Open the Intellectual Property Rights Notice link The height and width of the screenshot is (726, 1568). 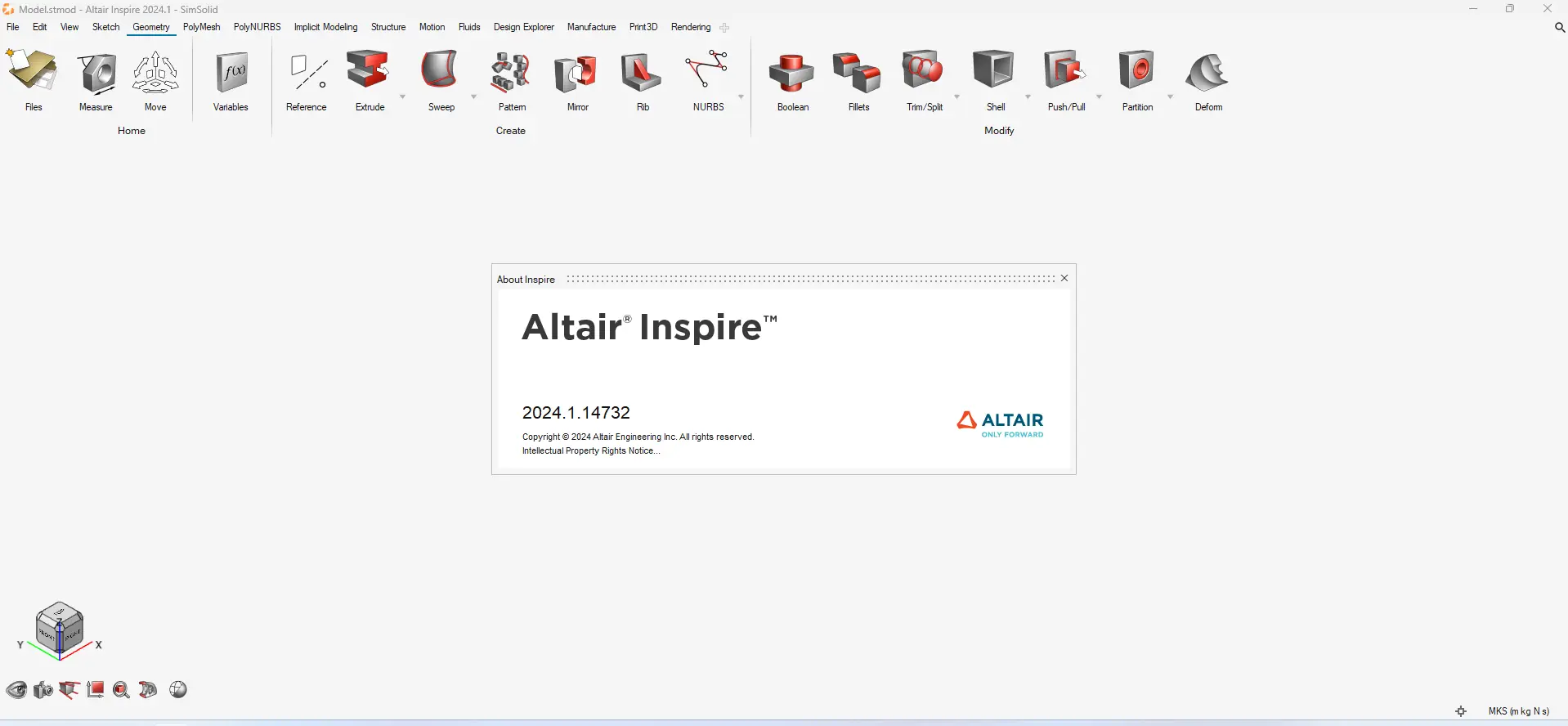pyautogui.click(x=591, y=450)
